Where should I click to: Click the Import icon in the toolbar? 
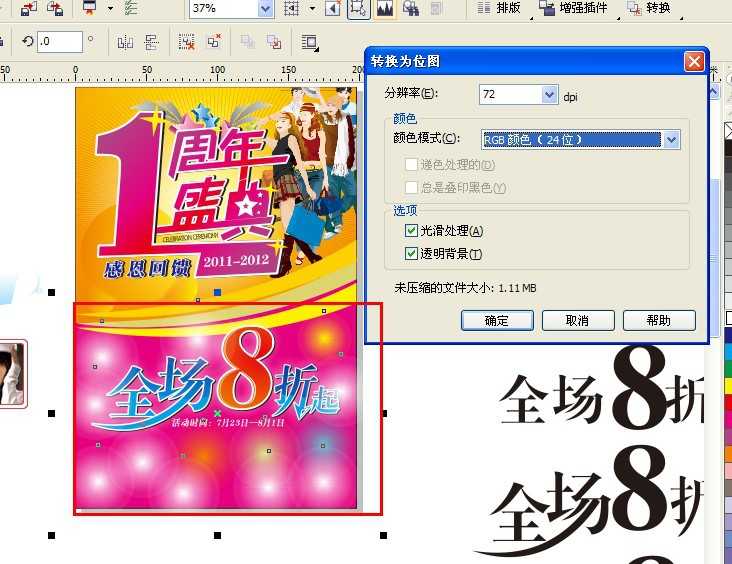point(29,7)
